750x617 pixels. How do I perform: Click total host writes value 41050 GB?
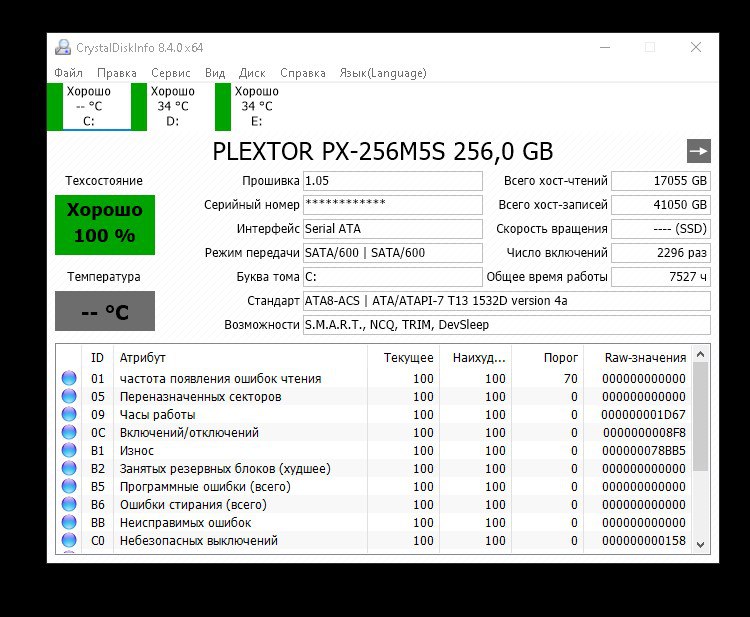(x=661, y=205)
